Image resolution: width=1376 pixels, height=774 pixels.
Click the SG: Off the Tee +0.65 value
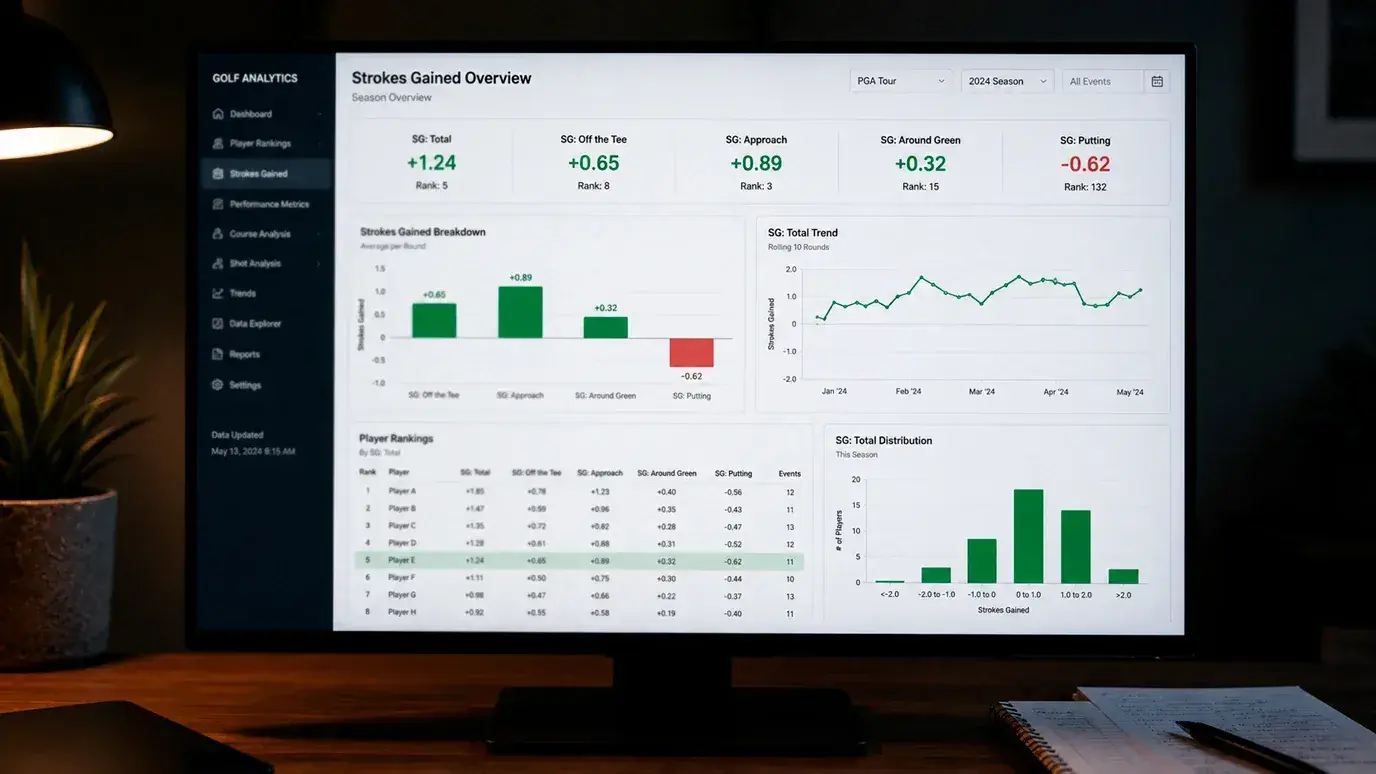click(594, 163)
